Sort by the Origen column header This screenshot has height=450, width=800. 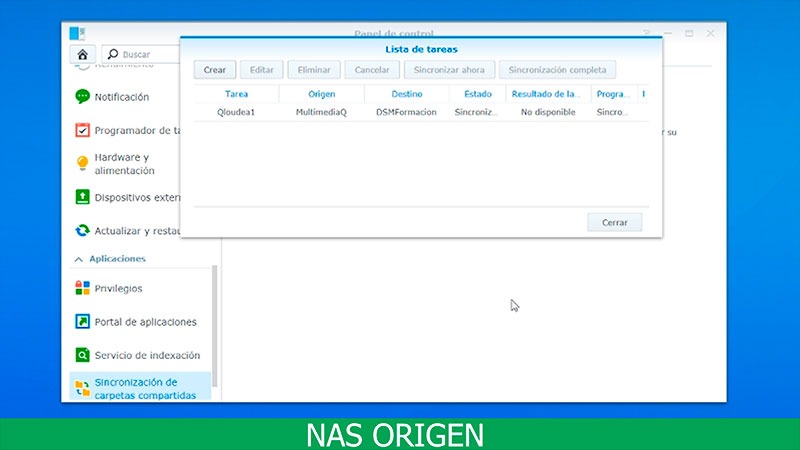pos(321,94)
